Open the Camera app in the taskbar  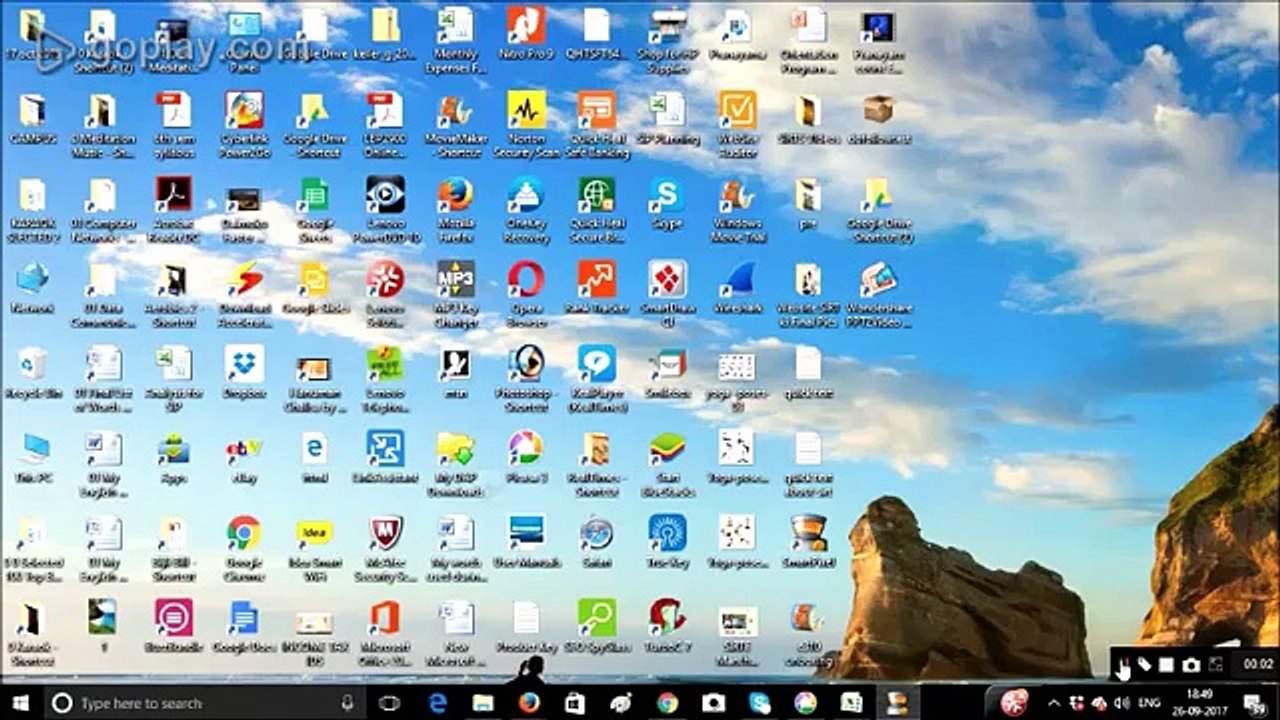tap(713, 703)
